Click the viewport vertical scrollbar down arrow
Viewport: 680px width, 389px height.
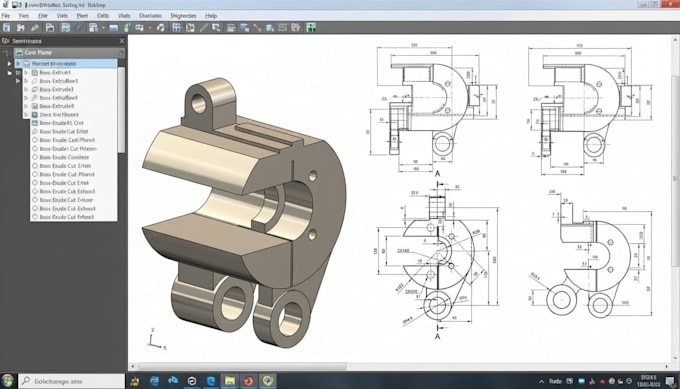coord(675,358)
